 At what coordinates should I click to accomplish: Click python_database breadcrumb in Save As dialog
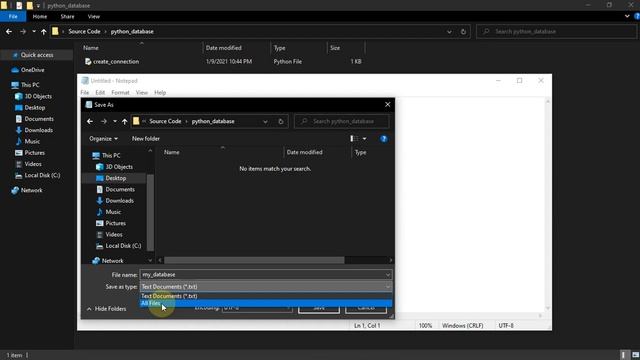coord(213,121)
